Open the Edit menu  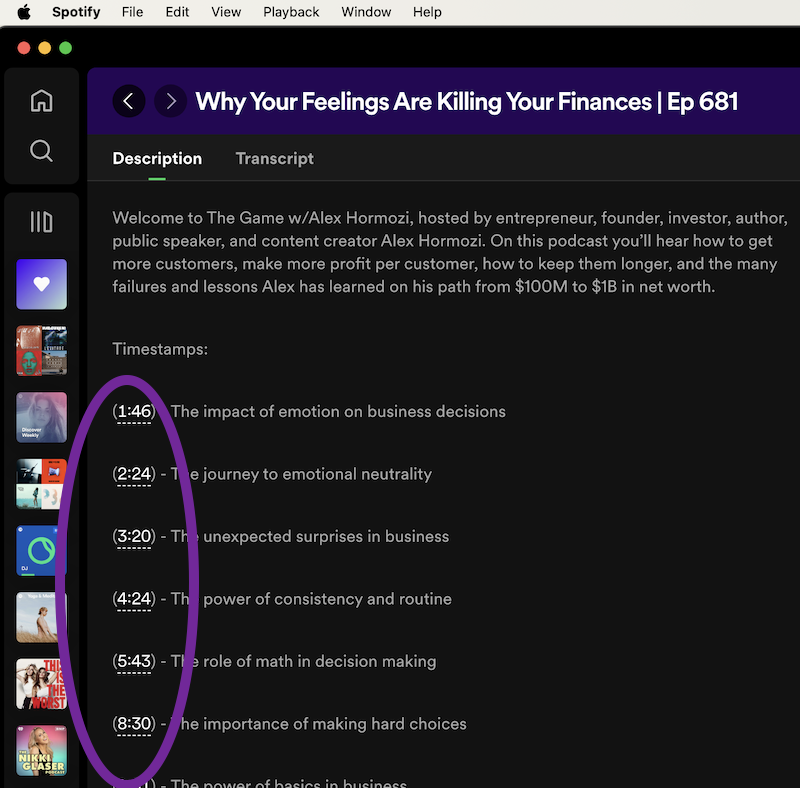[x=177, y=12]
